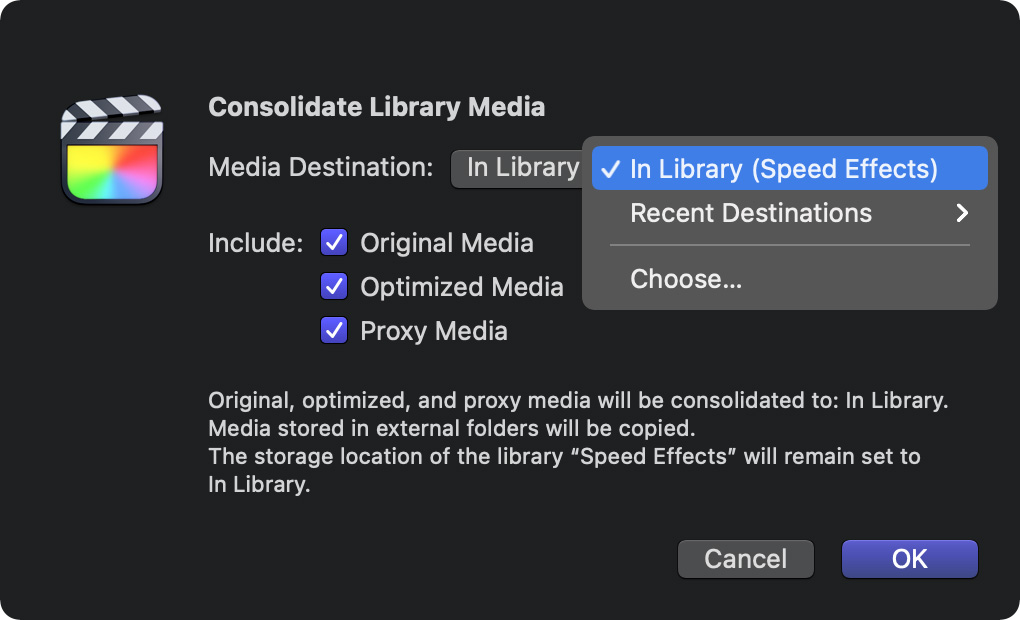
Task: Open the Recent Destinations menu entry
Action: coord(790,213)
